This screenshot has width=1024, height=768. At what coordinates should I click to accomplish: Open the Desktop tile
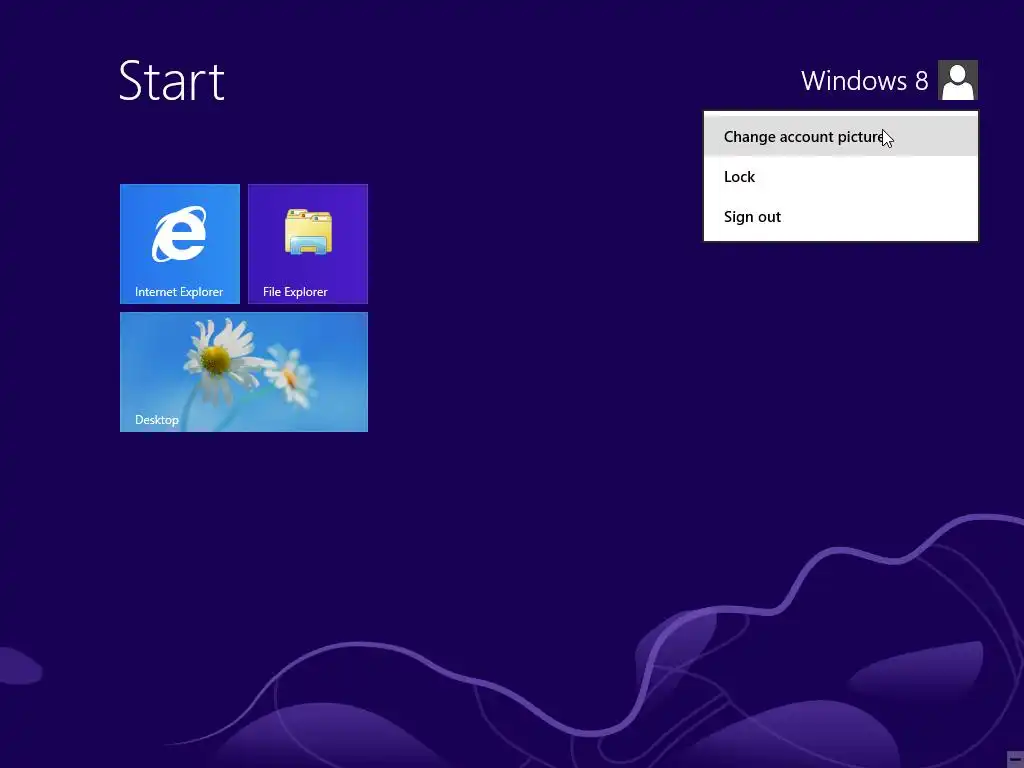[x=244, y=372]
